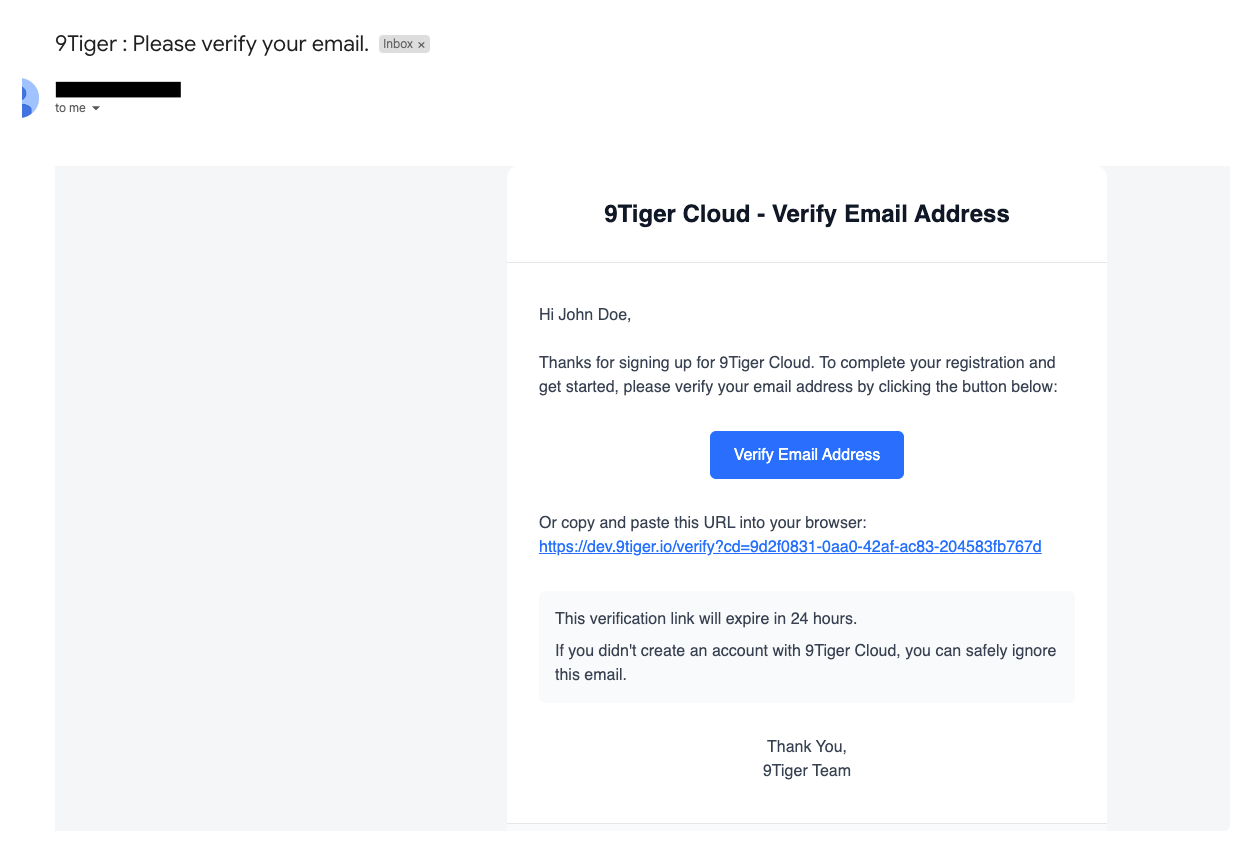The image size is (1252, 853).
Task: Click the "safely ignore this email" sentence
Action: [x=805, y=662]
